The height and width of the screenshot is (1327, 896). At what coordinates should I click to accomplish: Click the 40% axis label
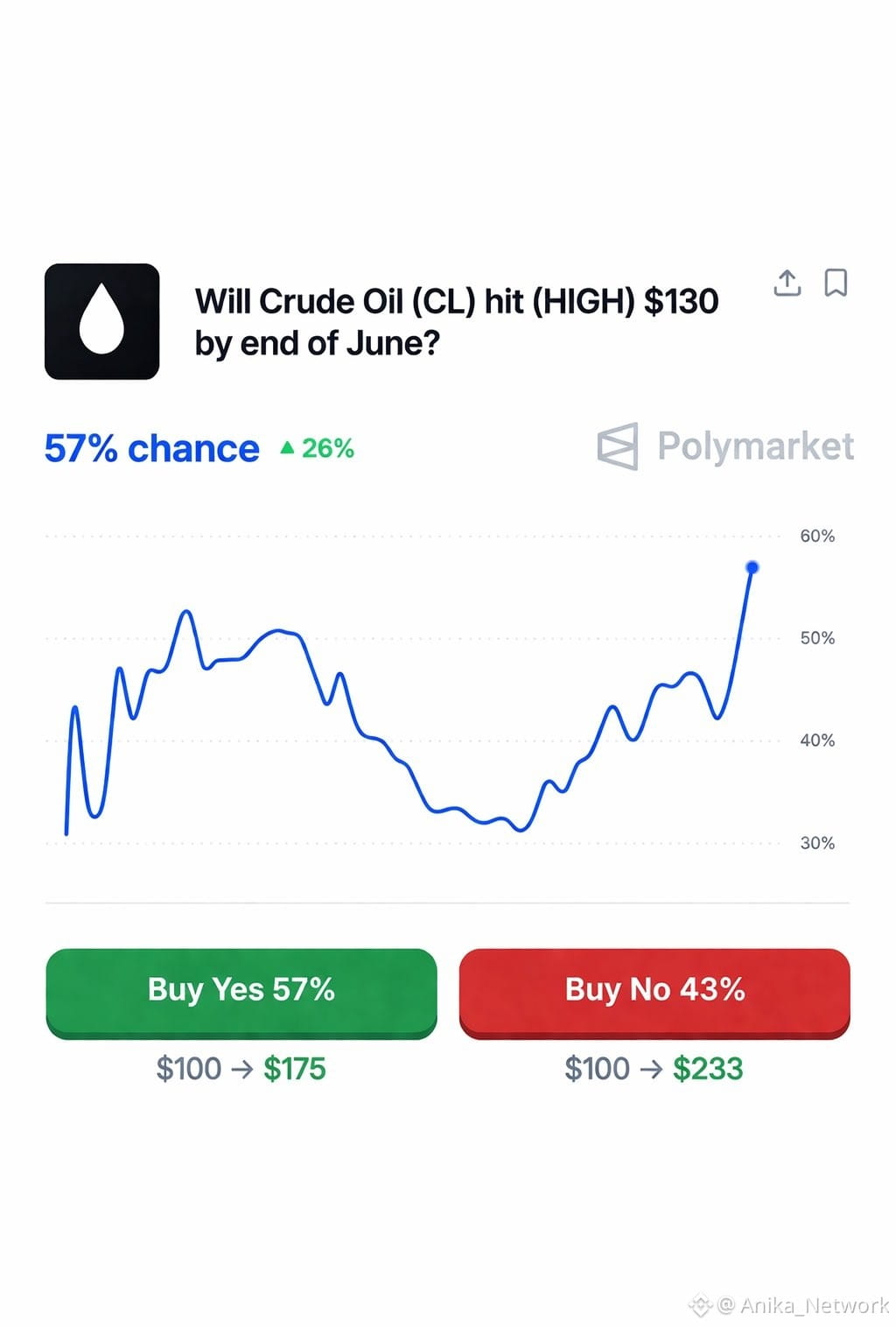817,741
